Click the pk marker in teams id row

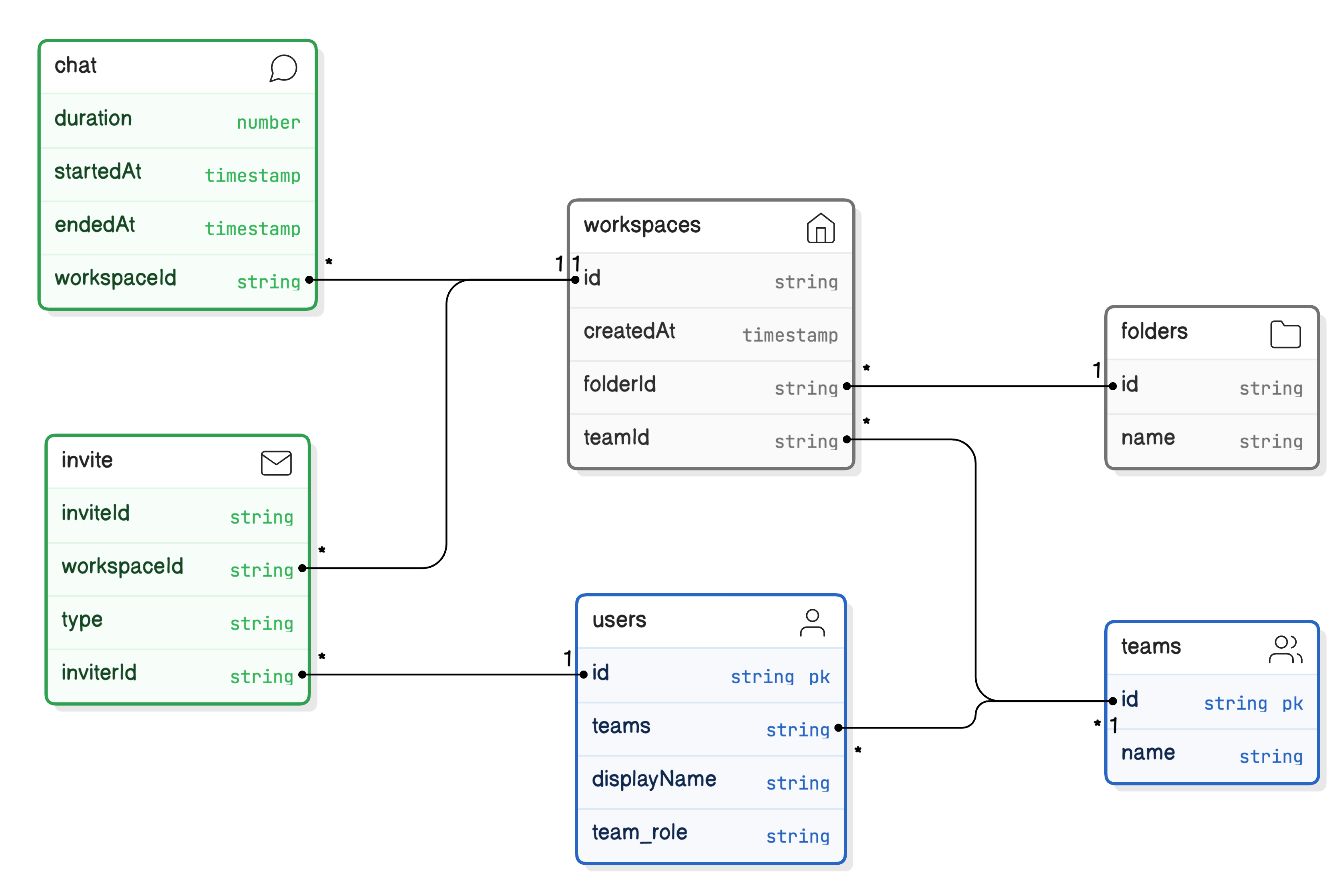tap(1292, 704)
